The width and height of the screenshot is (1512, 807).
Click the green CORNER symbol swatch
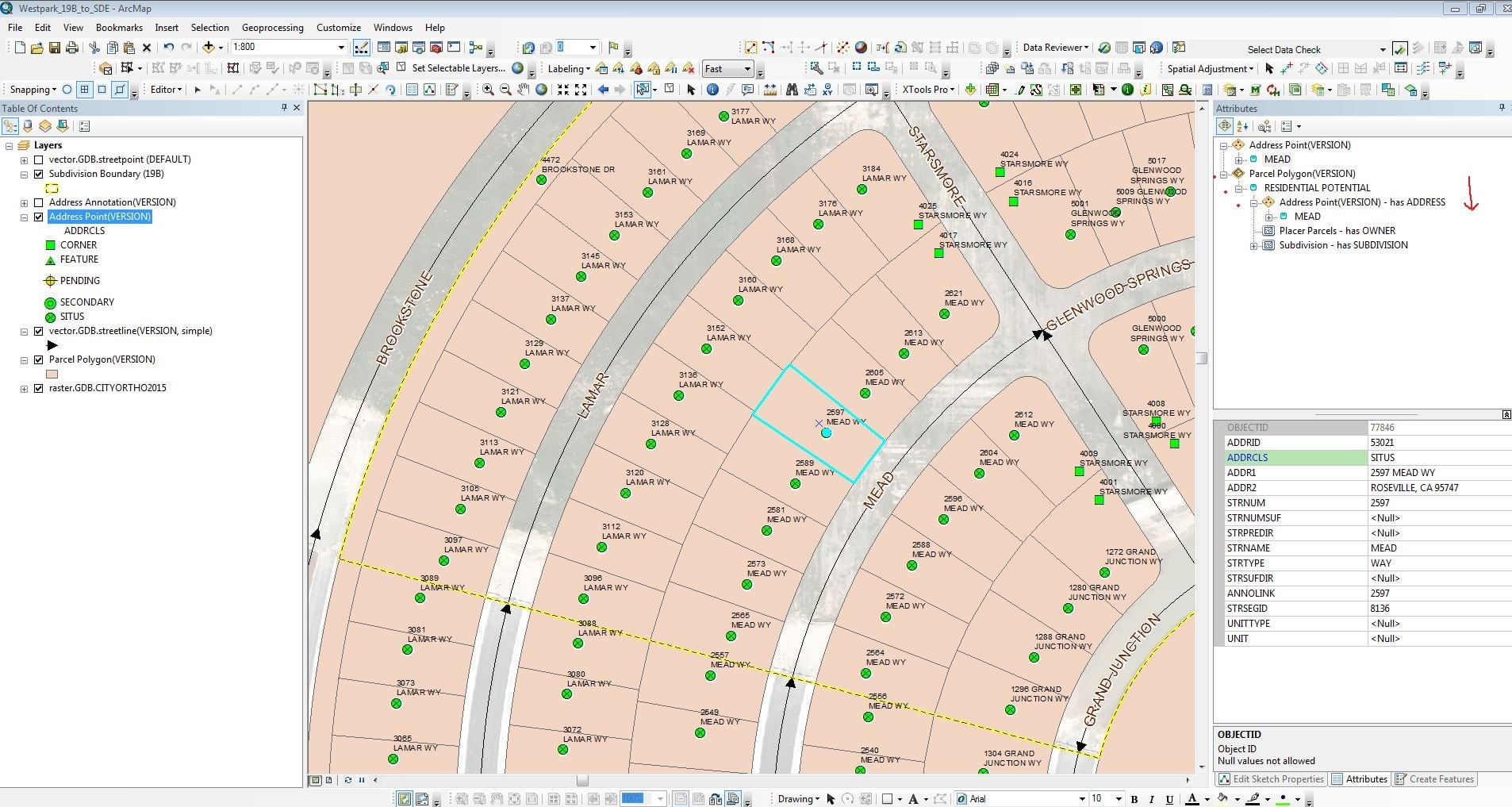51,245
